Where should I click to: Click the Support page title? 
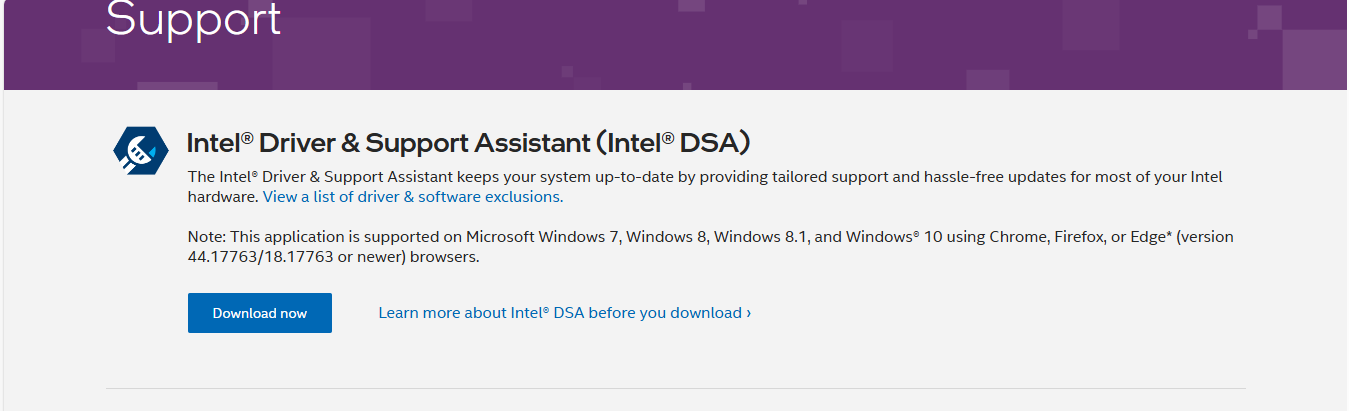tap(193, 20)
